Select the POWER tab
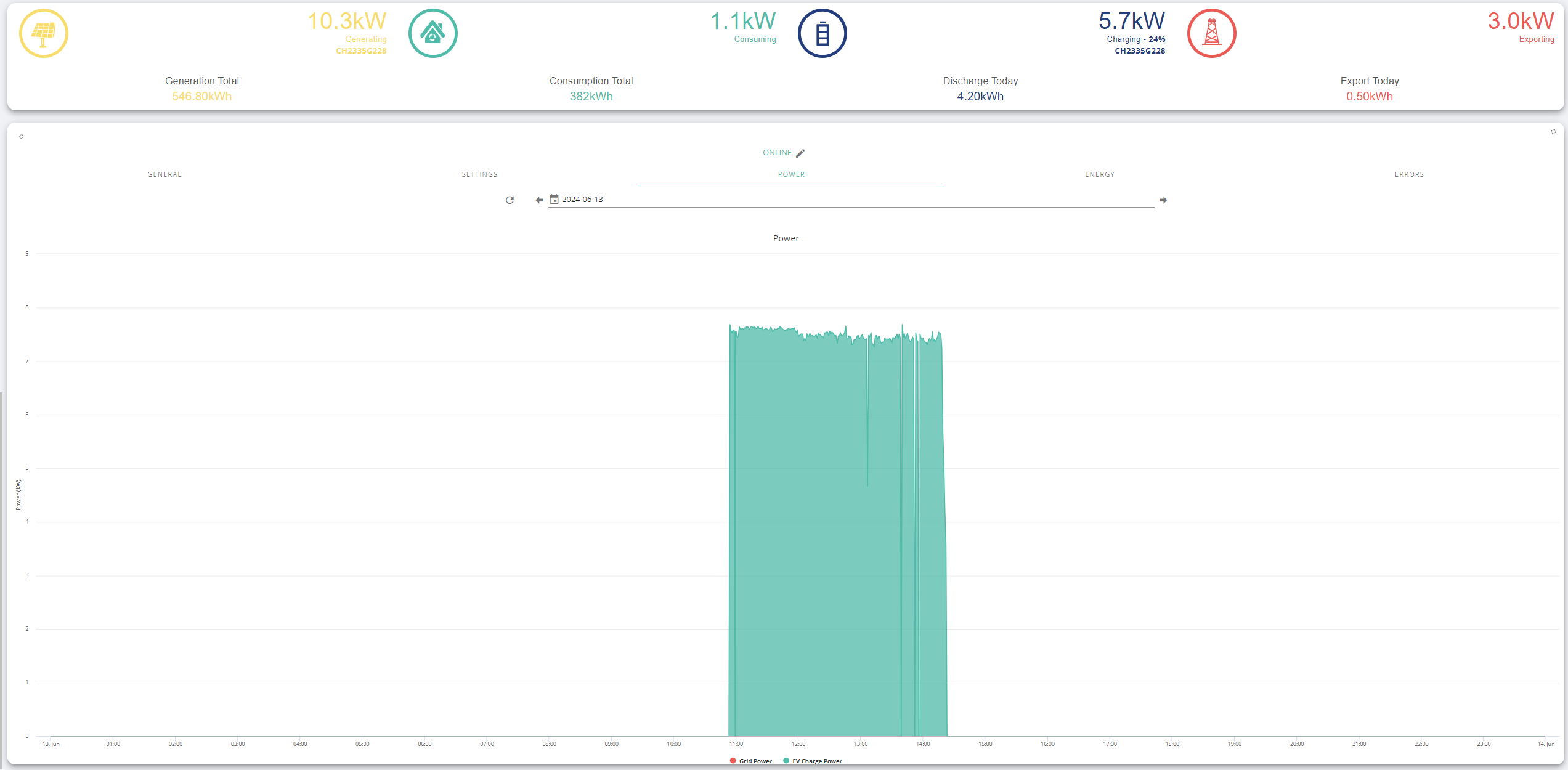1568x770 pixels. pyautogui.click(x=791, y=174)
